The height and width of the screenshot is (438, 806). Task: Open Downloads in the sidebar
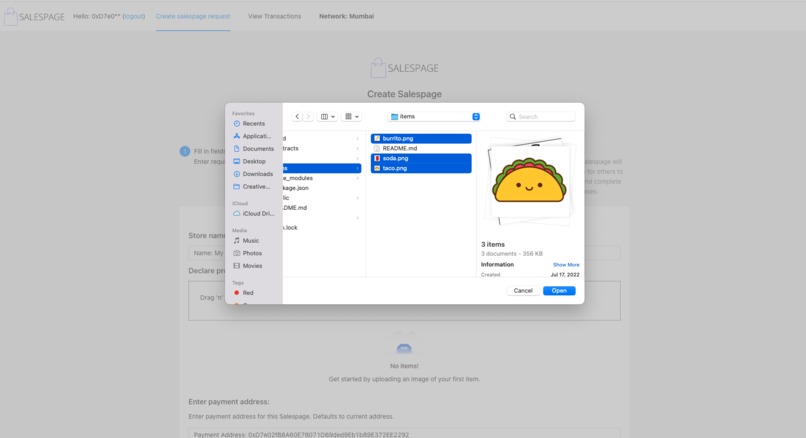pyautogui.click(x=253, y=174)
